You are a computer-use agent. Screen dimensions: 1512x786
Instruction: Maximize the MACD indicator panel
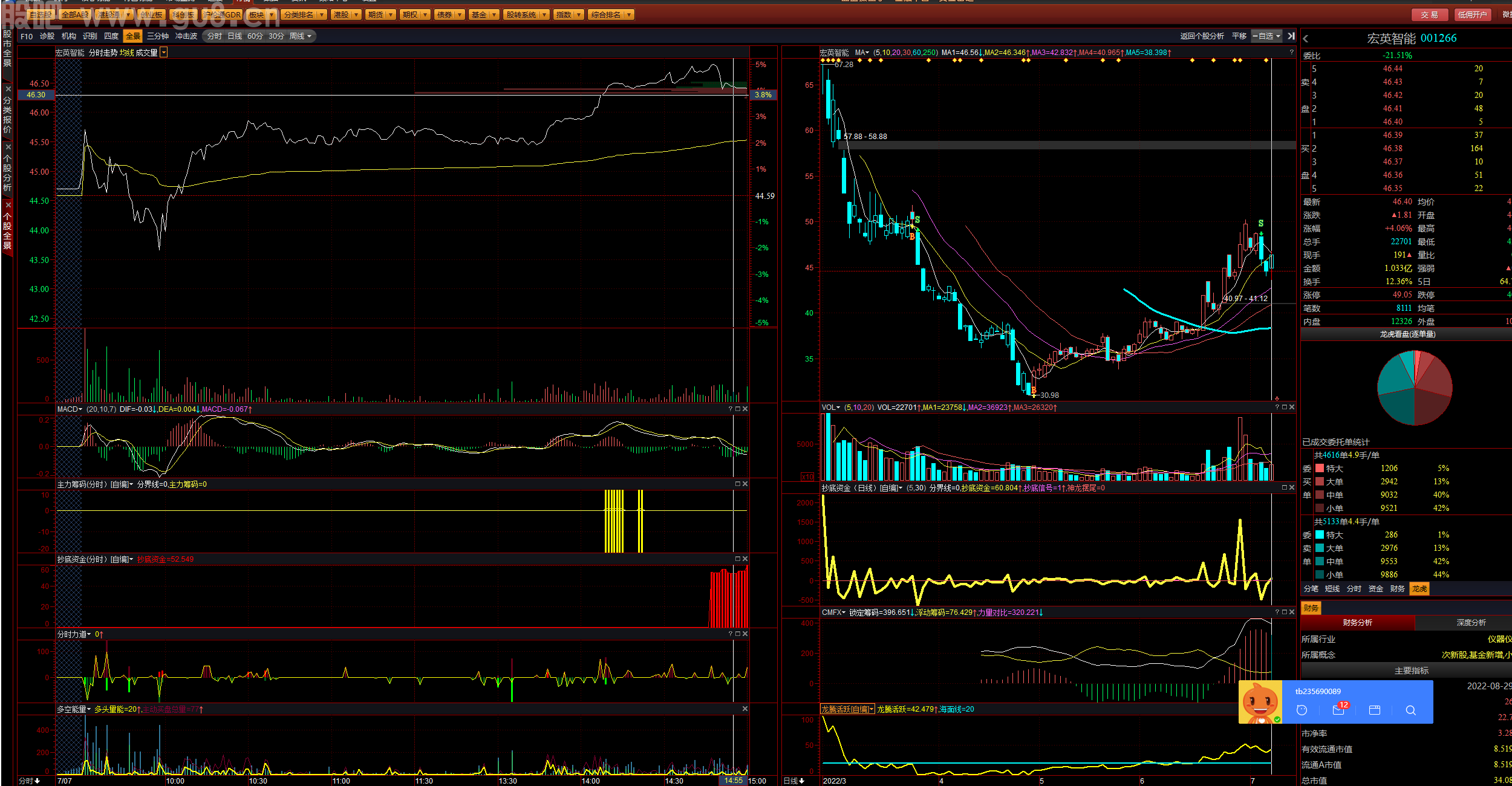738,409
